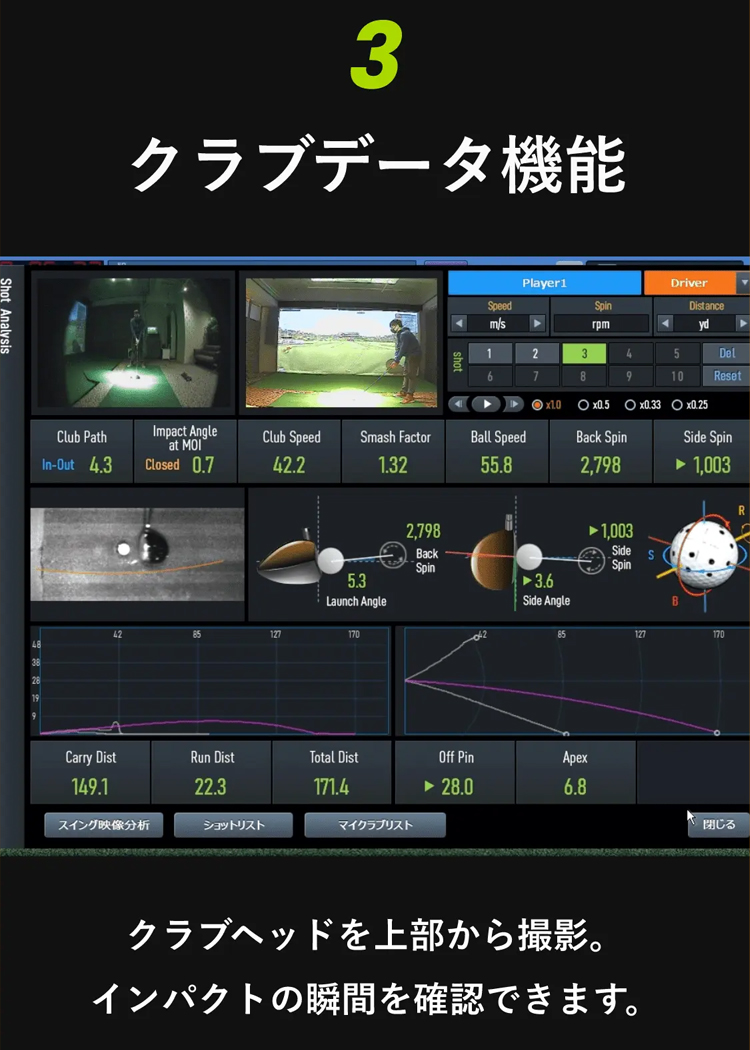Click the top-row Side Spin 1,003 panel
The width and height of the screenshot is (750, 1050).
[702, 451]
